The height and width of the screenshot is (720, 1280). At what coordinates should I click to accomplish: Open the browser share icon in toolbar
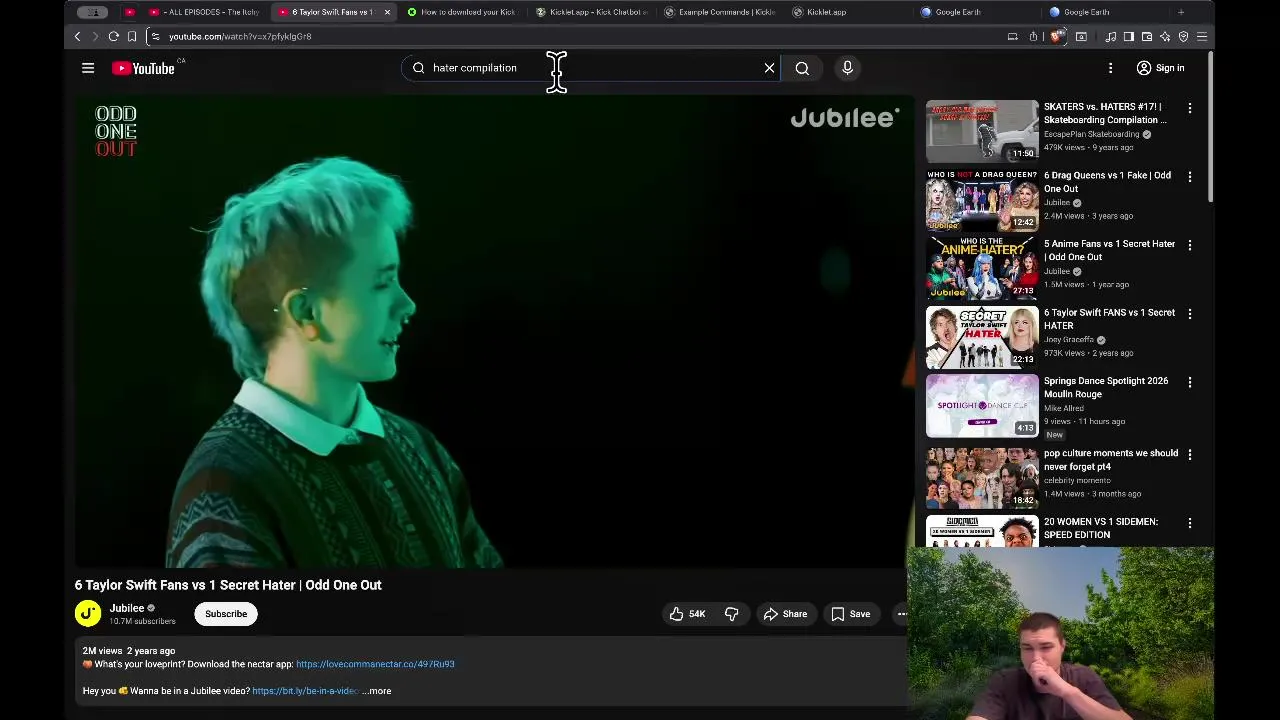pos(1033,36)
